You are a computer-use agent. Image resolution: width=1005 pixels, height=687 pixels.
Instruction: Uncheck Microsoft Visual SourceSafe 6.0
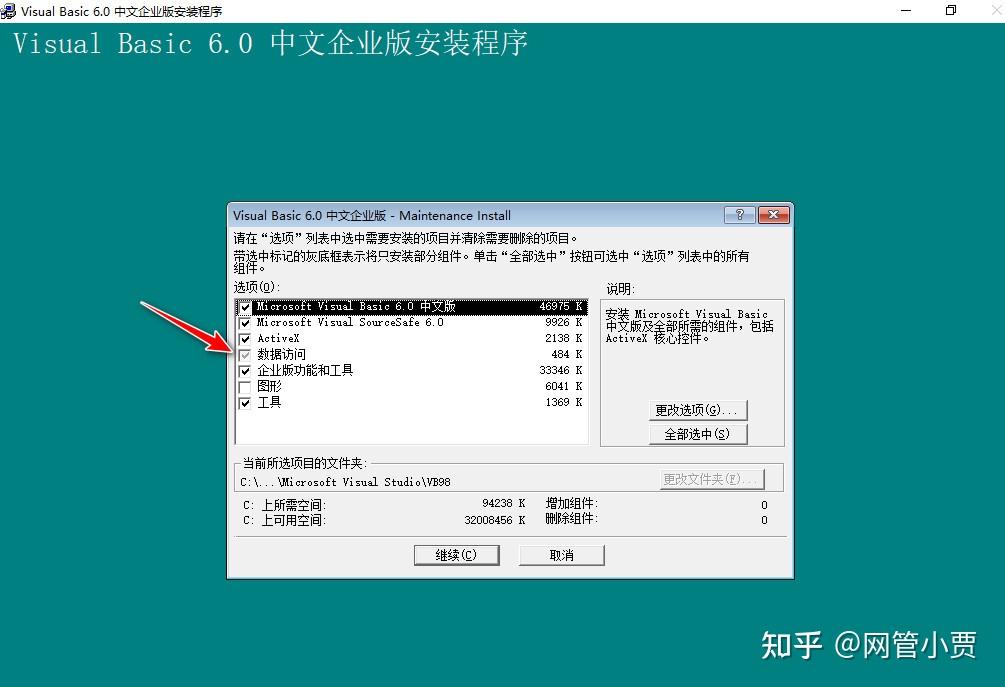coord(245,322)
